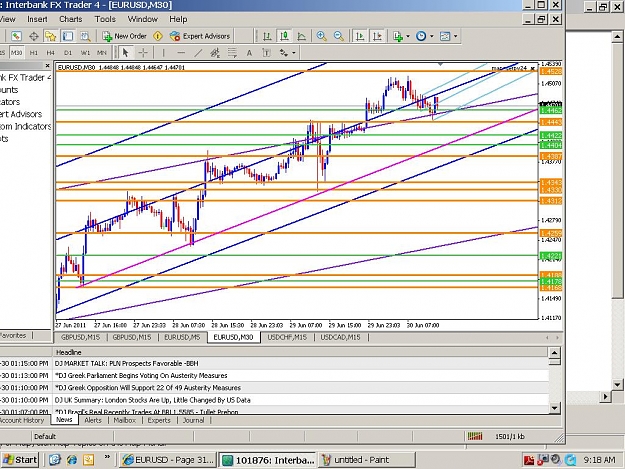Switch to the EURUSD,M5 chart tab

coord(182,337)
